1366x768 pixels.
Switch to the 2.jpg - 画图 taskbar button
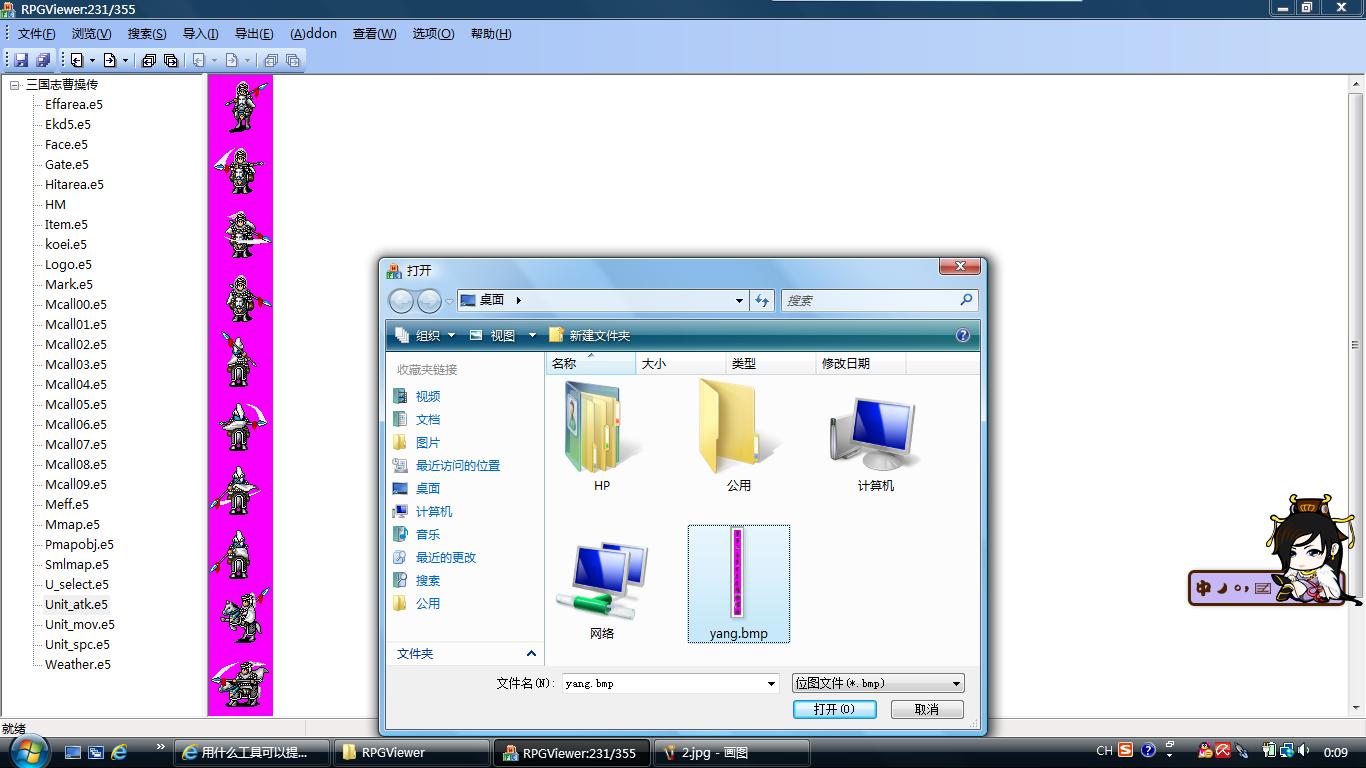(x=732, y=753)
